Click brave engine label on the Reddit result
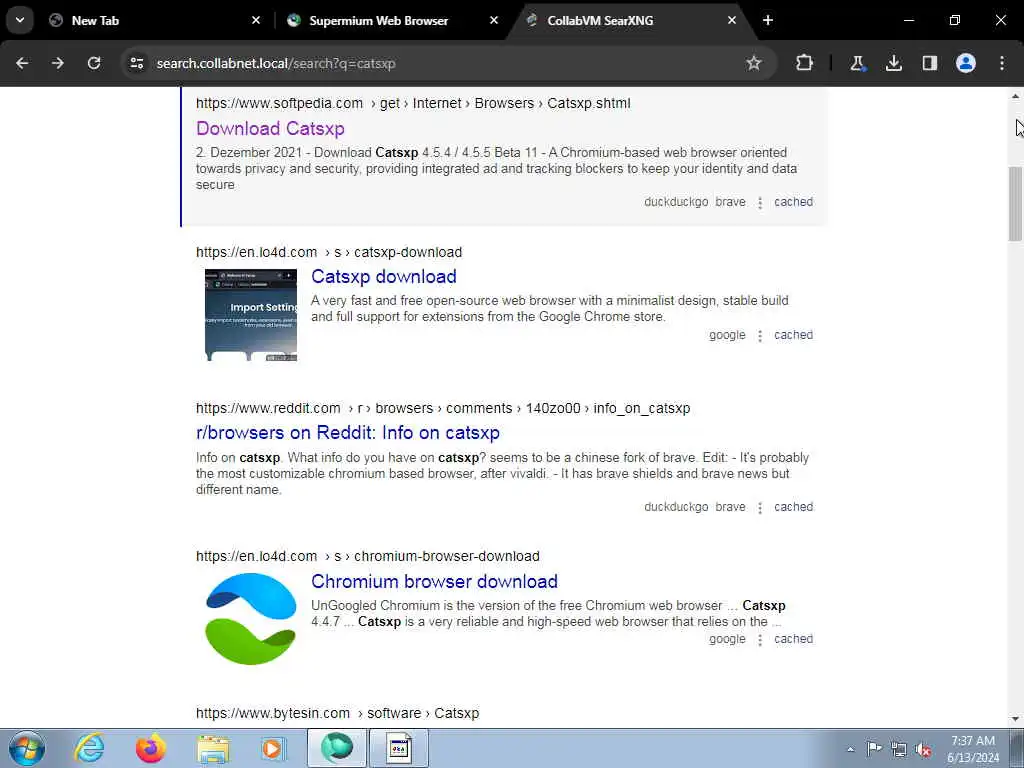Image resolution: width=1024 pixels, height=768 pixels. tap(730, 507)
